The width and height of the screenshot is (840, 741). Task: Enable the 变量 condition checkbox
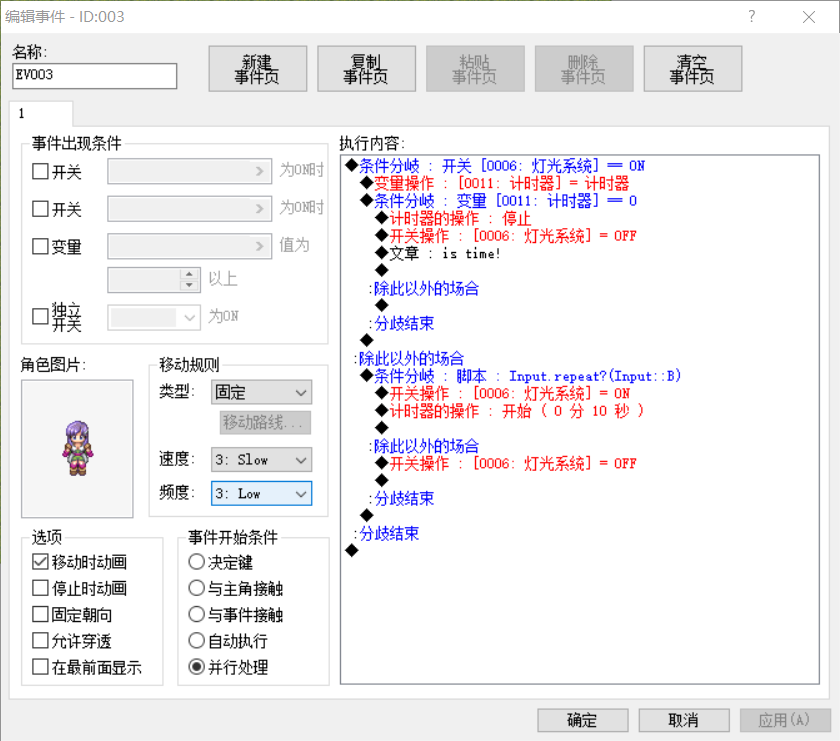click(40, 246)
